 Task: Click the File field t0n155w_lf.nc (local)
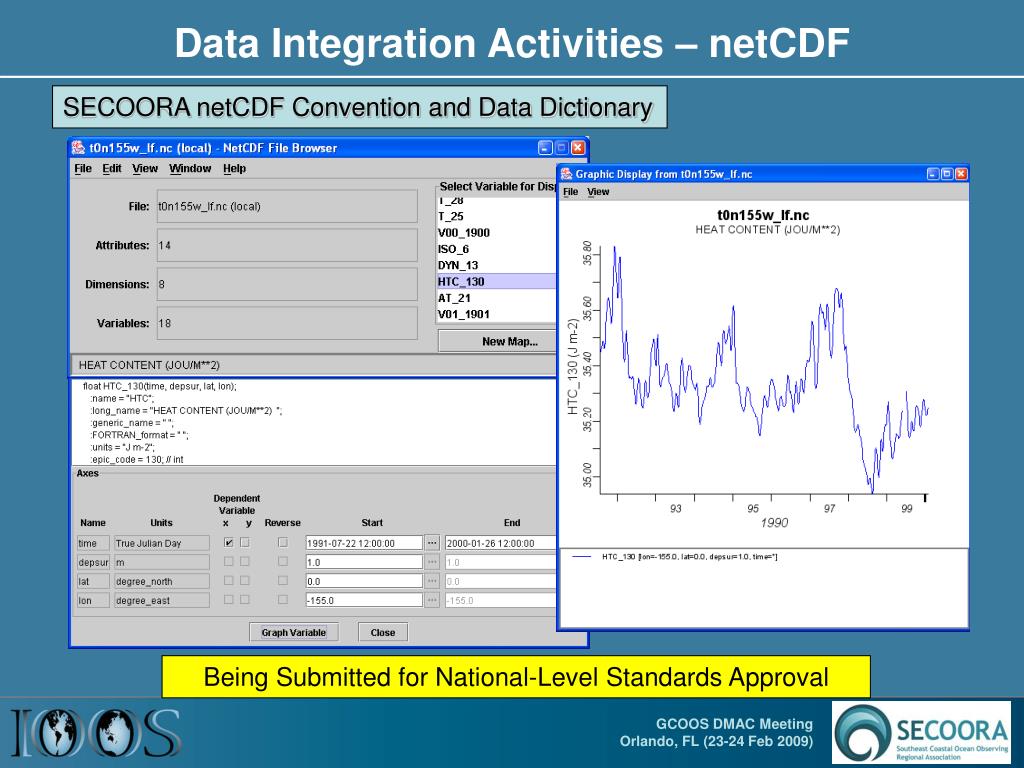[287, 206]
